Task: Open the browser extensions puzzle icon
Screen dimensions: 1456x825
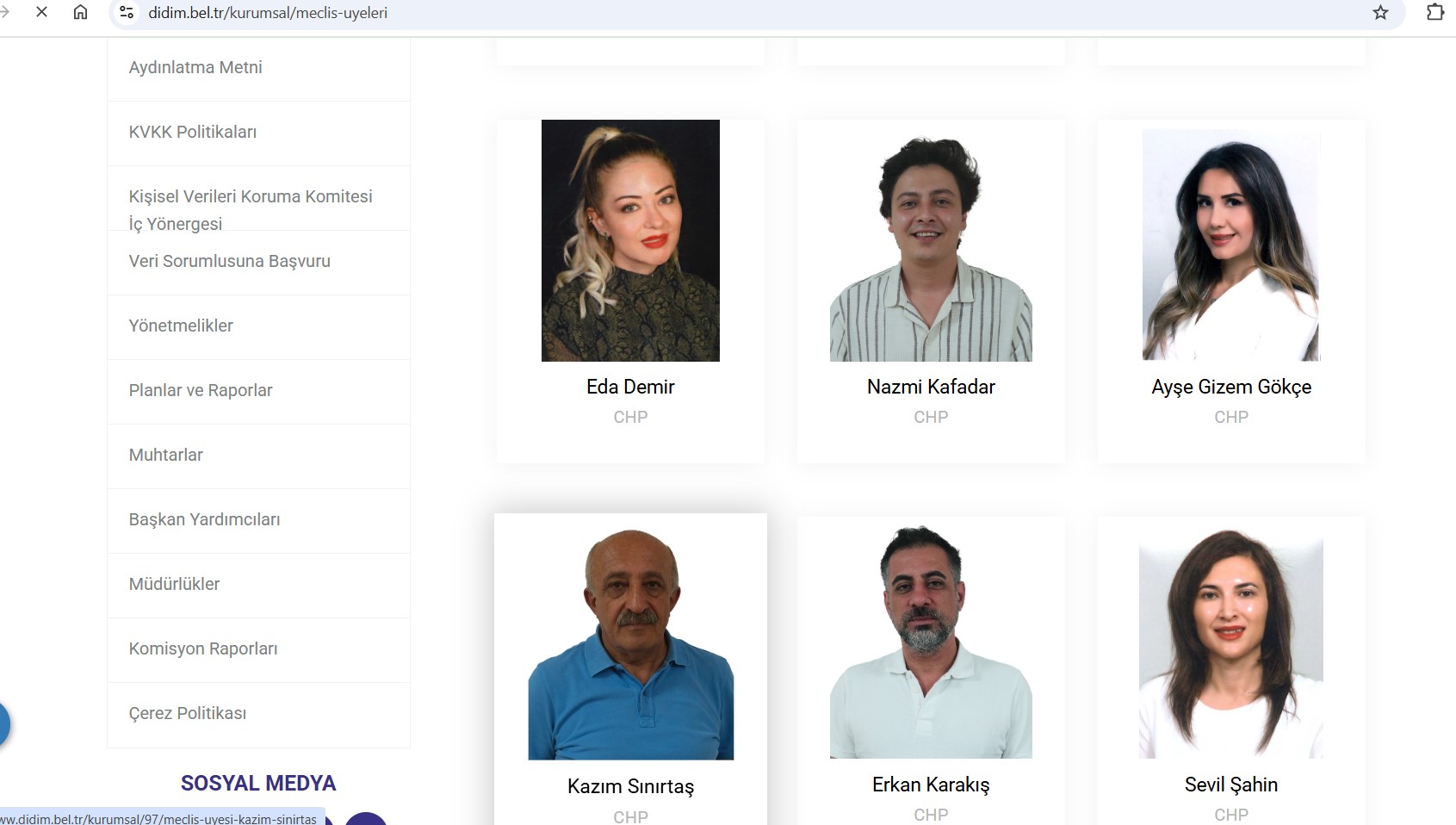Action: [x=1434, y=12]
